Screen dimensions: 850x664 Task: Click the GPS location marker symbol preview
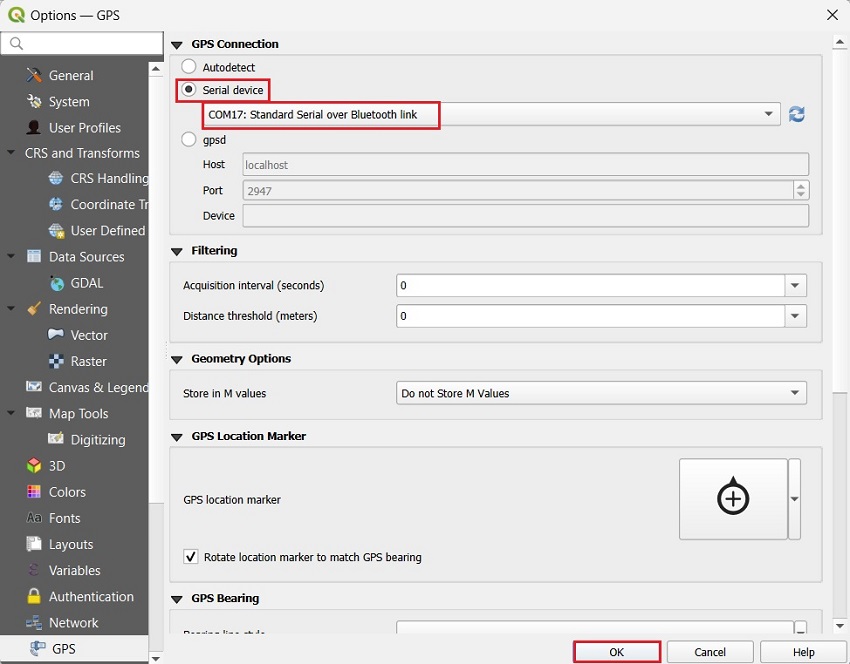tap(733, 499)
